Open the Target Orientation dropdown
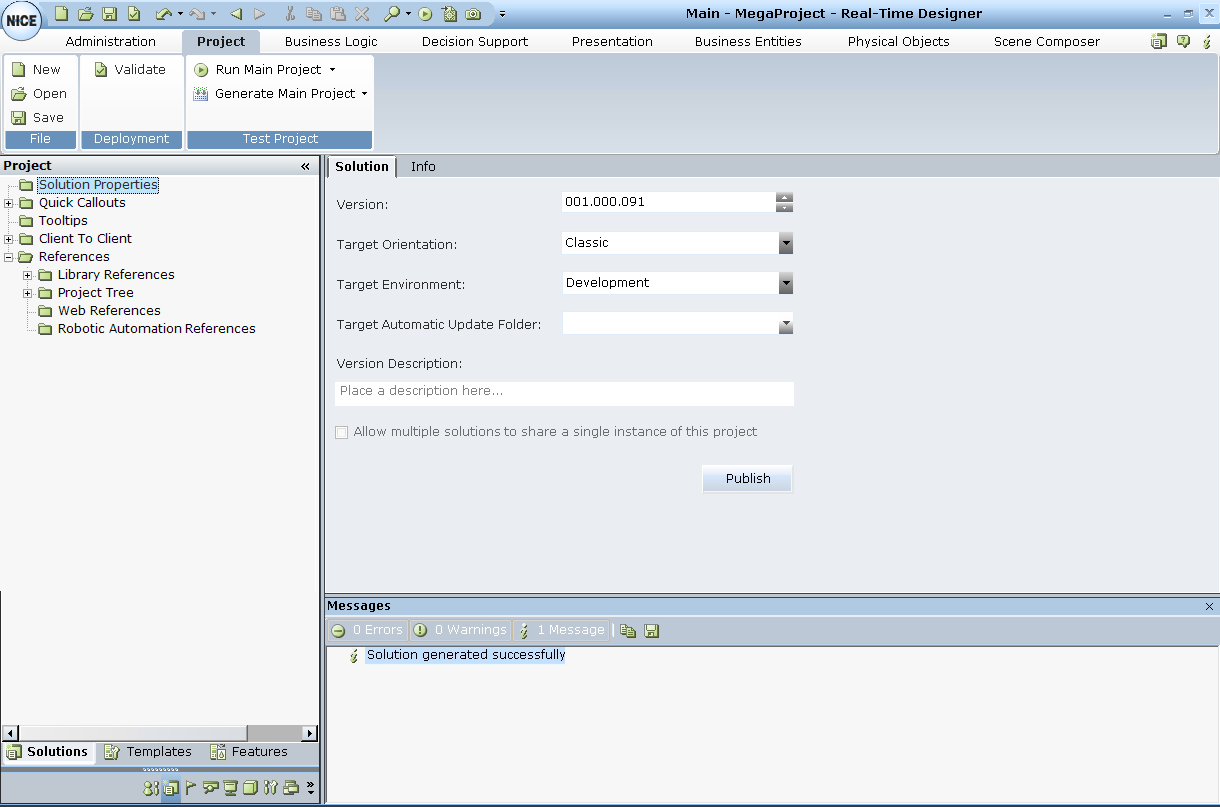Image resolution: width=1220 pixels, height=807 pixels. coord(786,243)
